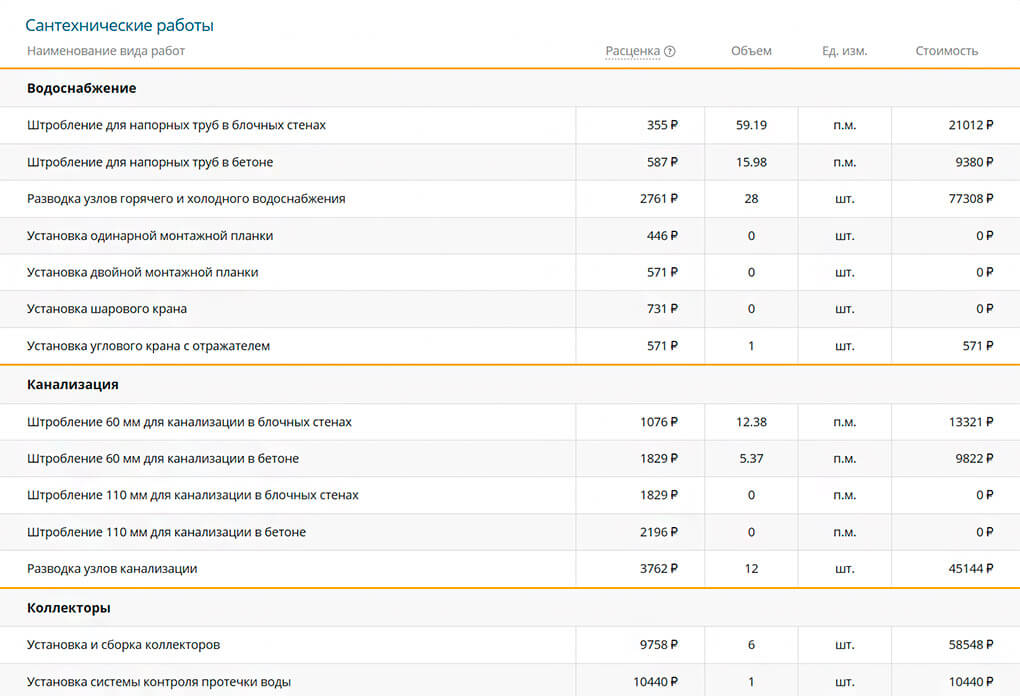Click volume field showing 59.19
The height and width of the screenshot is (696, 1020).
pos(751,125)
